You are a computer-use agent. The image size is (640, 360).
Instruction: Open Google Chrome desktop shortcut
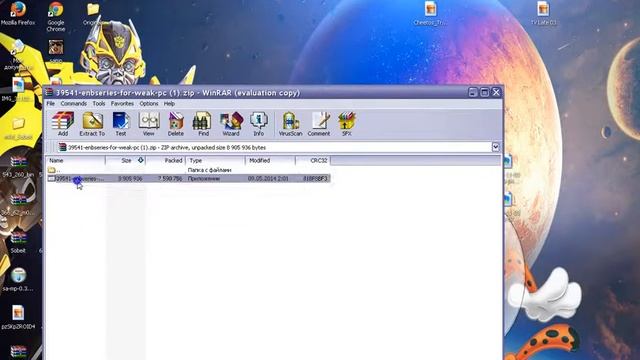tap(56, 17)
